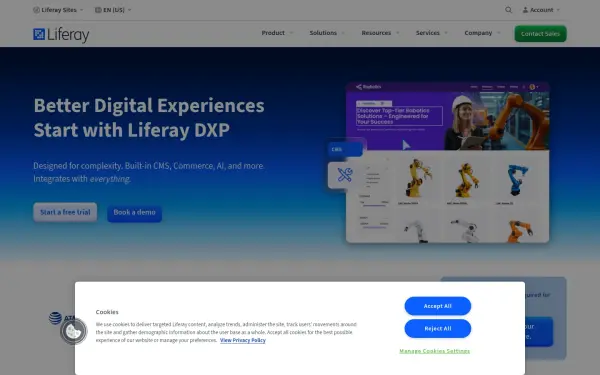Expand the Services menu
The image size is (600, 375).
tap(432, 33)
